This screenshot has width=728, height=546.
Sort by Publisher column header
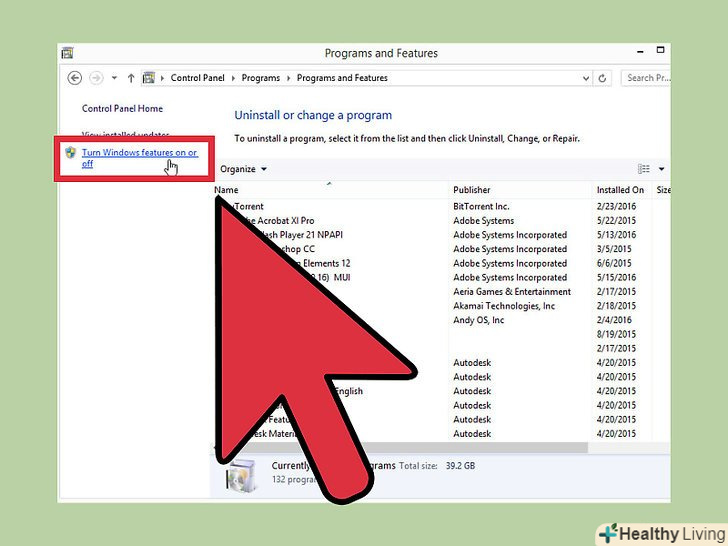click(x=472, y=190)
